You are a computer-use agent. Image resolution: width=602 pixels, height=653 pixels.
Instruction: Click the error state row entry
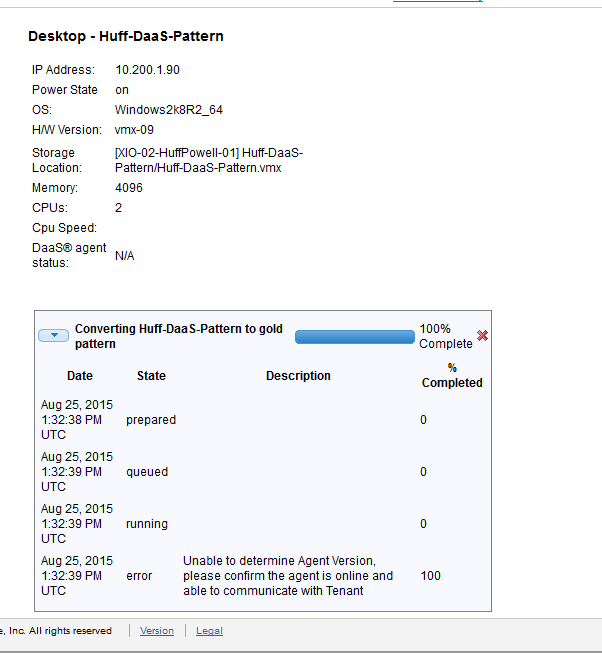coord(139,576)
